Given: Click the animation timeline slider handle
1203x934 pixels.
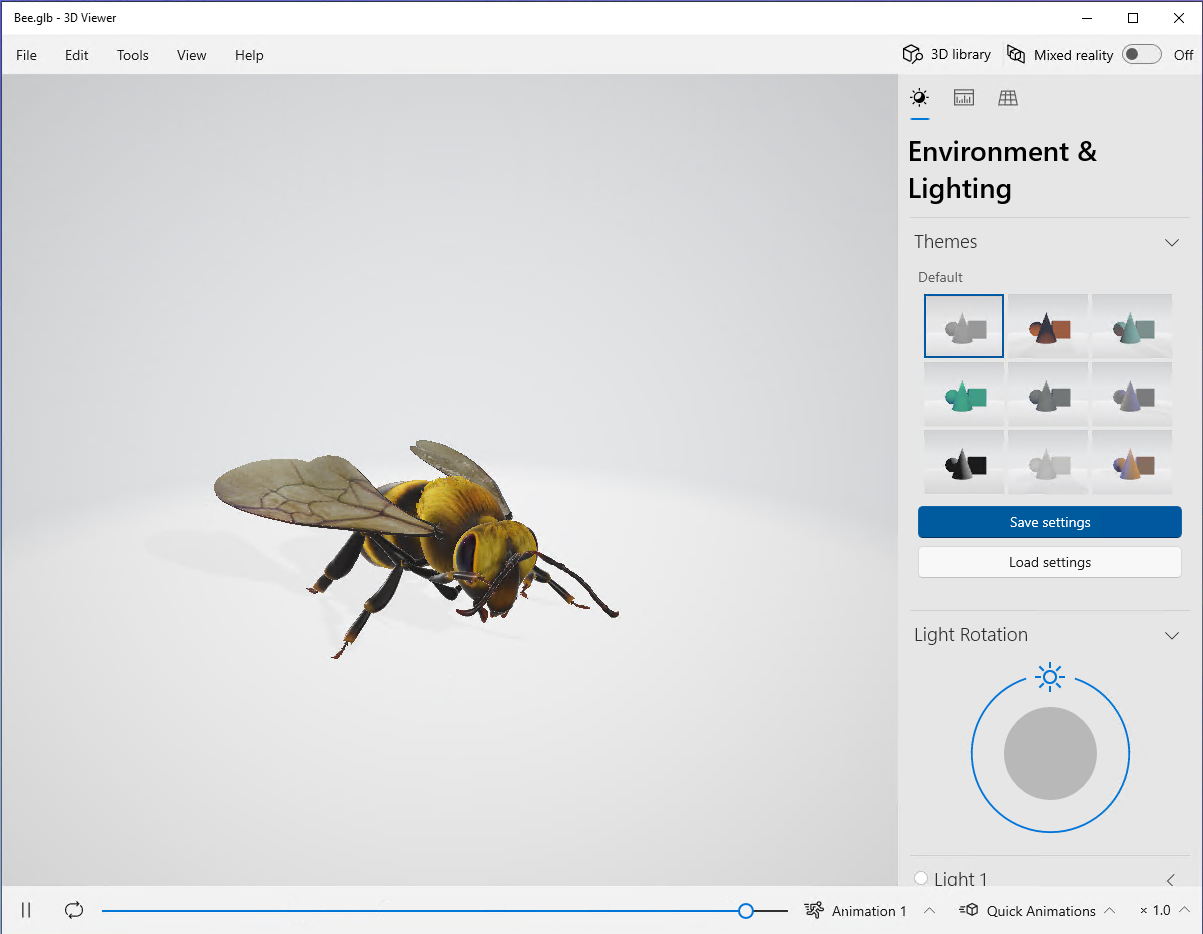Looking at the screenshot, I should pos(746,910).
